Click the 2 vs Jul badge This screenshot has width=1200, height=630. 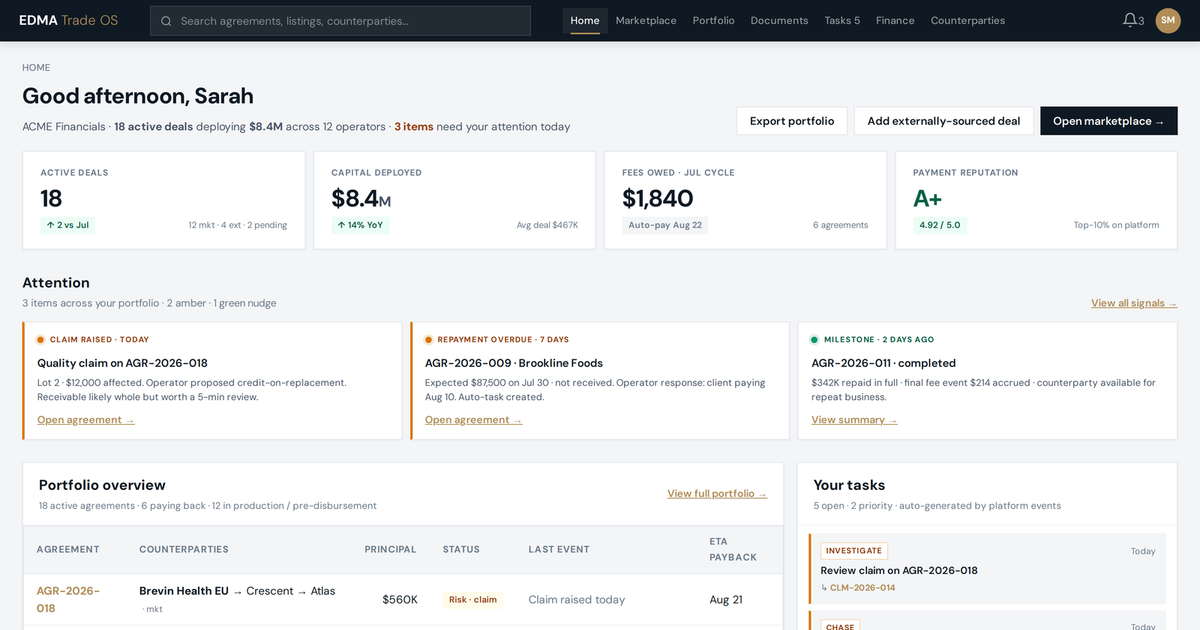click(x=68, y=225)
